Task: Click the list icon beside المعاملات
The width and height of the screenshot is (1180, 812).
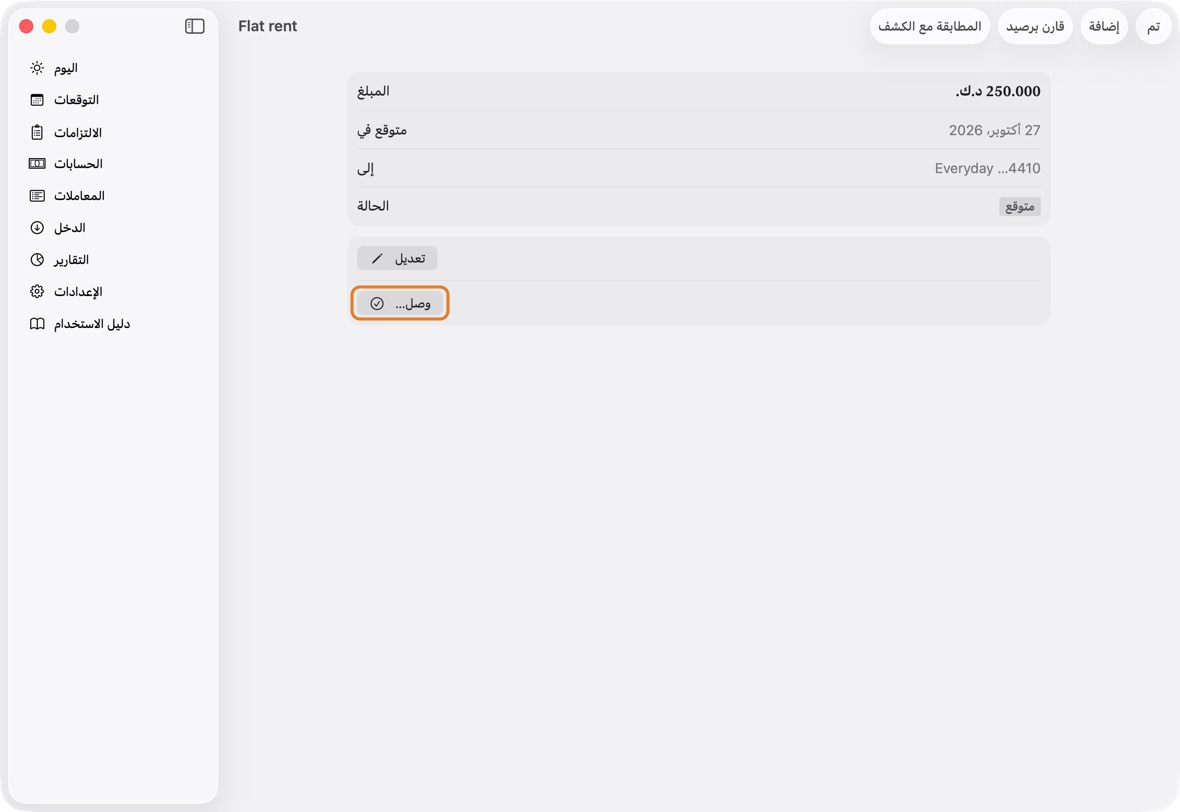Action: click(37, 196)
